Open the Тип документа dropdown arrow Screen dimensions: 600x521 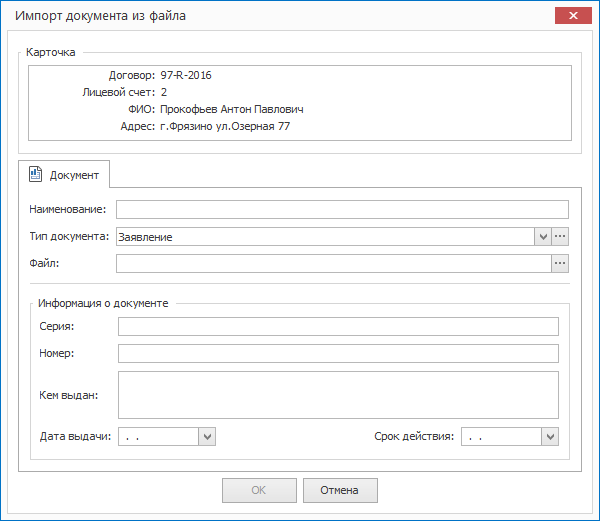coord(543,237)
